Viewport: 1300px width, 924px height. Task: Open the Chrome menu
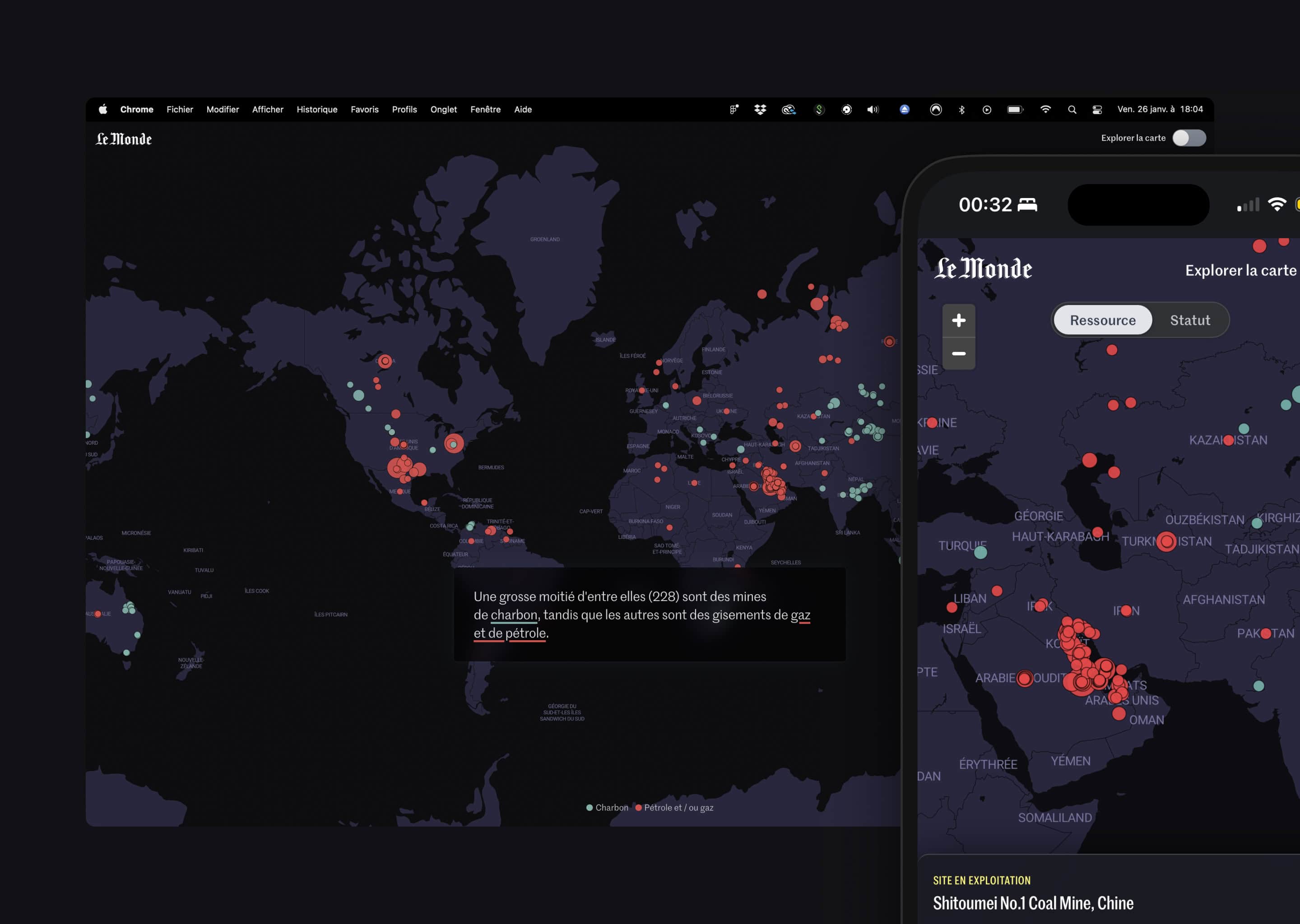137,109
